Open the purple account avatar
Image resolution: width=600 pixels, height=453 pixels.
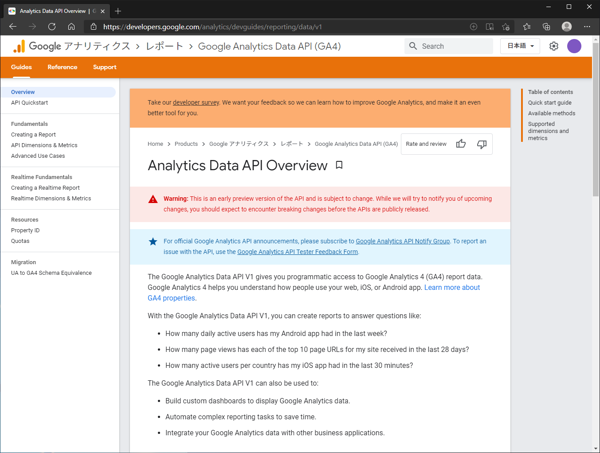coord(574,46)
